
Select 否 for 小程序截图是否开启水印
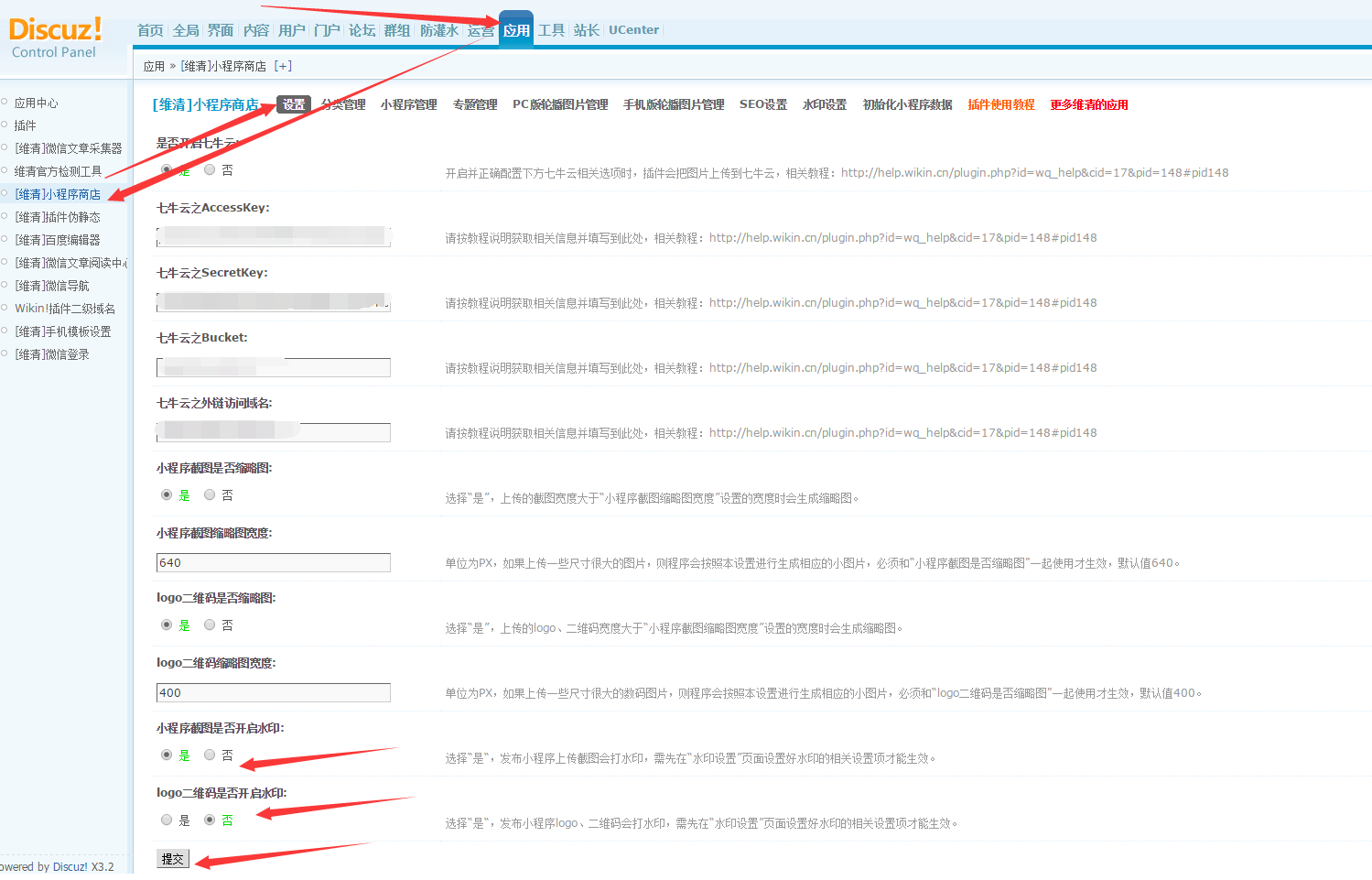(210, 755)
